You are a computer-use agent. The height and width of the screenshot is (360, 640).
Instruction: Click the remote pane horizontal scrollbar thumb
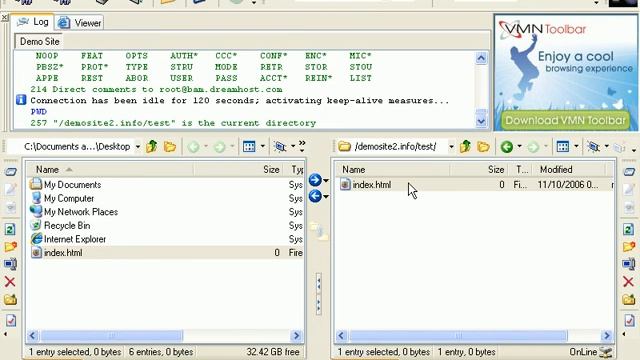458,336
